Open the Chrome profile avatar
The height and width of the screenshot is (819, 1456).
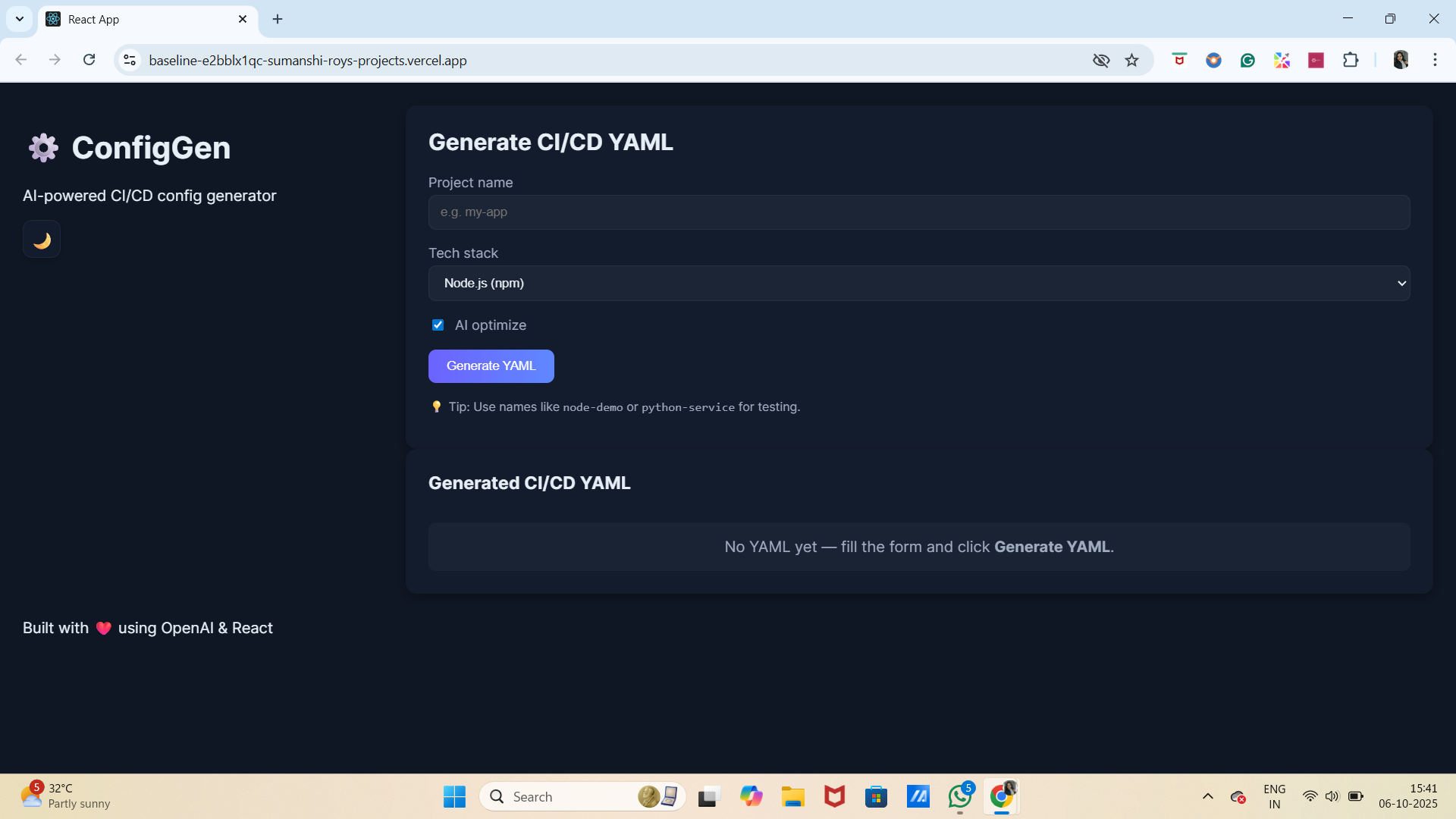pyautogui.click(x=1401, y=61)
